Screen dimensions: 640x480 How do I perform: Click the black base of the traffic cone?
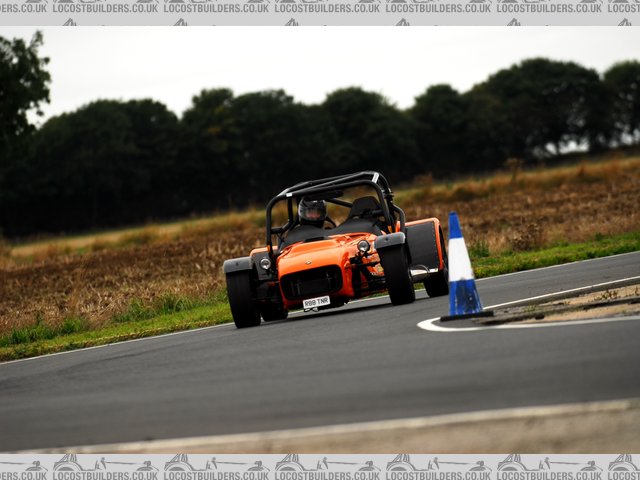pyautogui.click(x=467, y=316)
